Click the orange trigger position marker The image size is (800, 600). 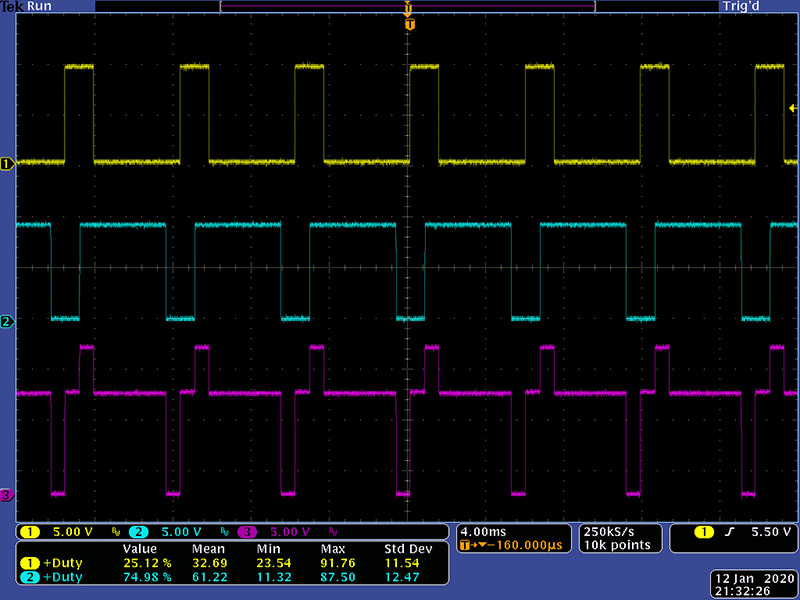(409, 23)
